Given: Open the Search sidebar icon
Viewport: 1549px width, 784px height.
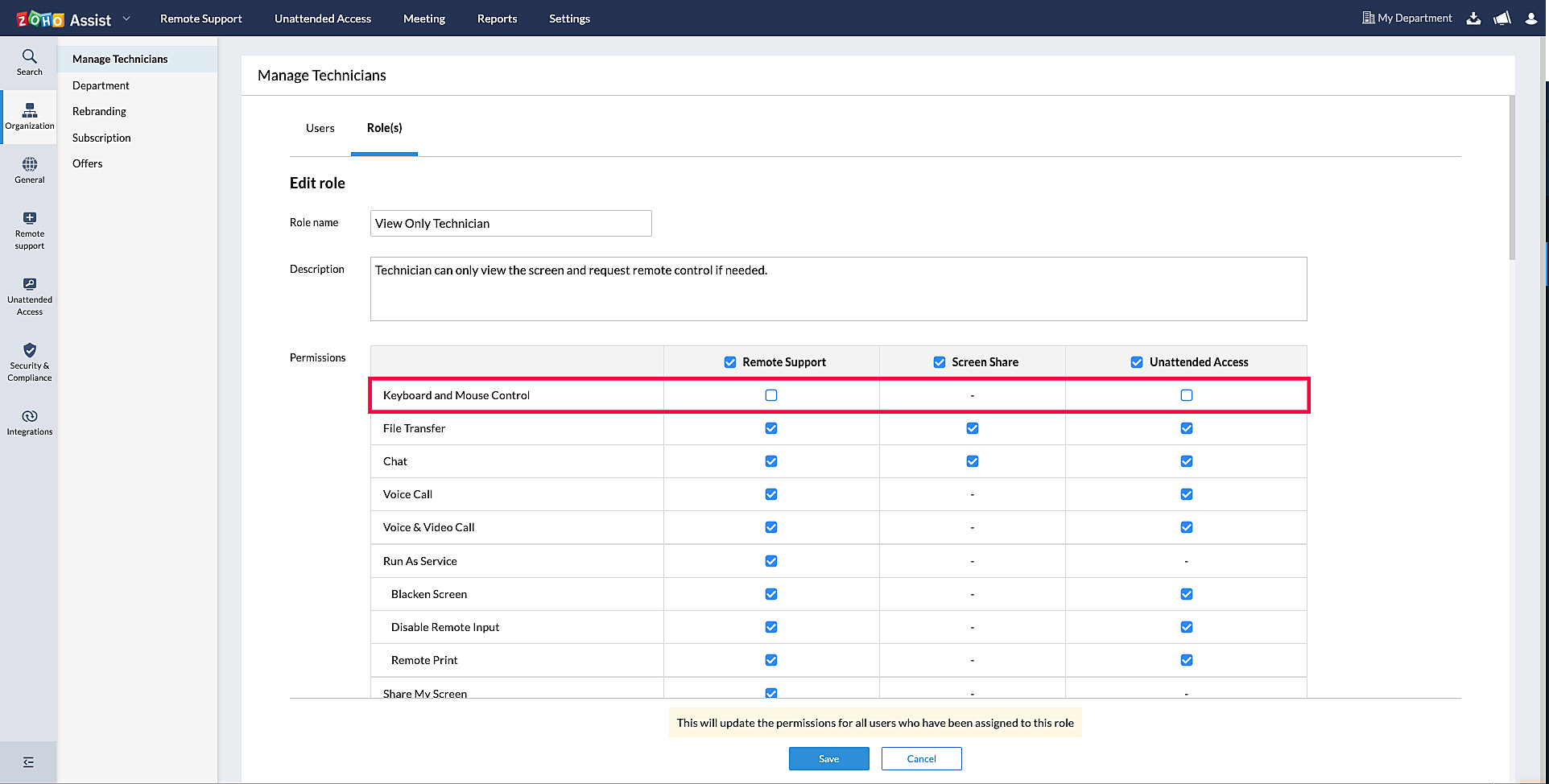Looking at the screenshot, I should coord(29,62).
